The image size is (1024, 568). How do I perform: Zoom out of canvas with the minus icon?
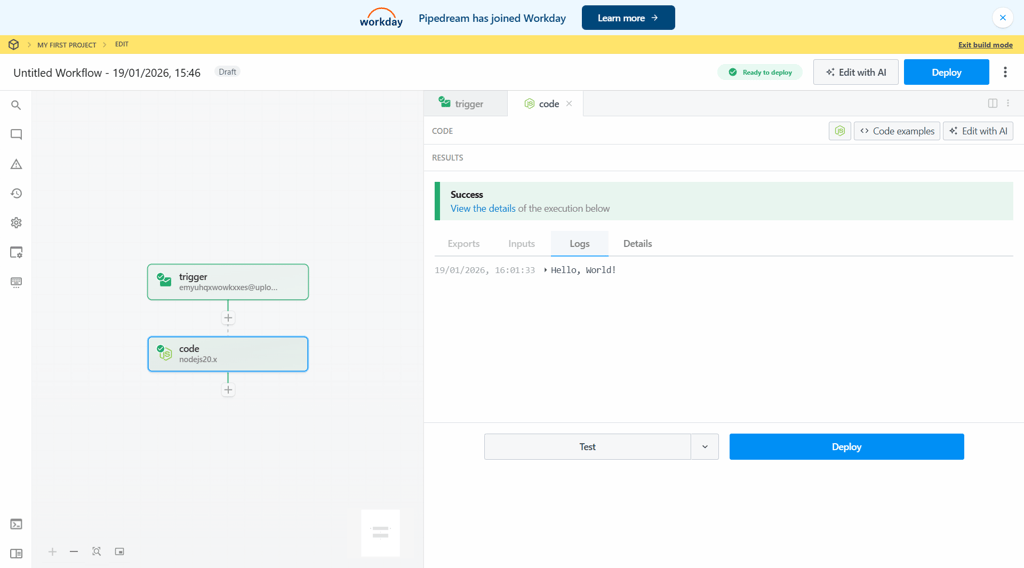[74, 552]
